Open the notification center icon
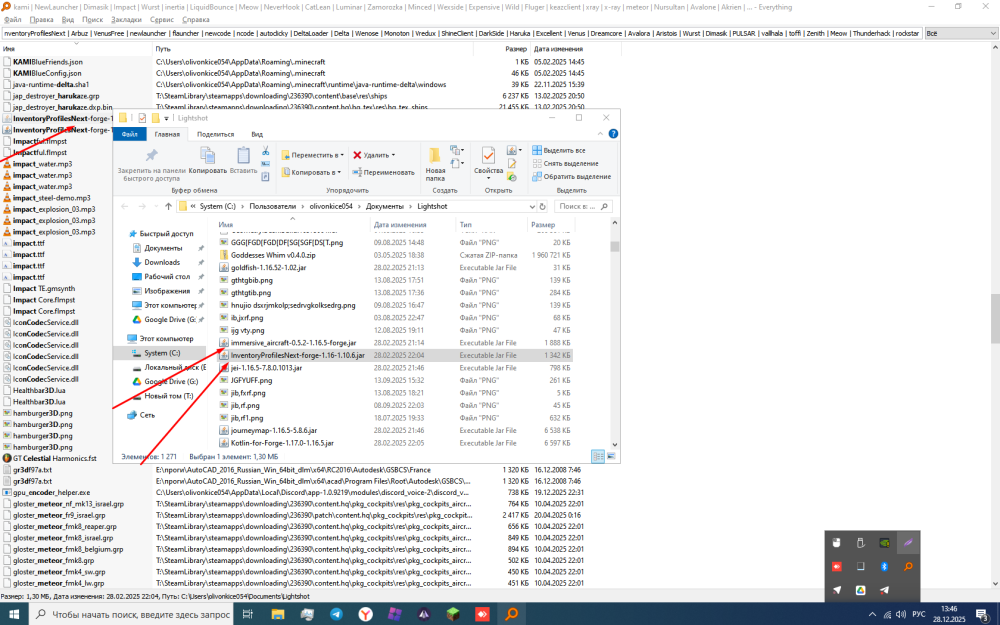 click(x=983, y=614)
